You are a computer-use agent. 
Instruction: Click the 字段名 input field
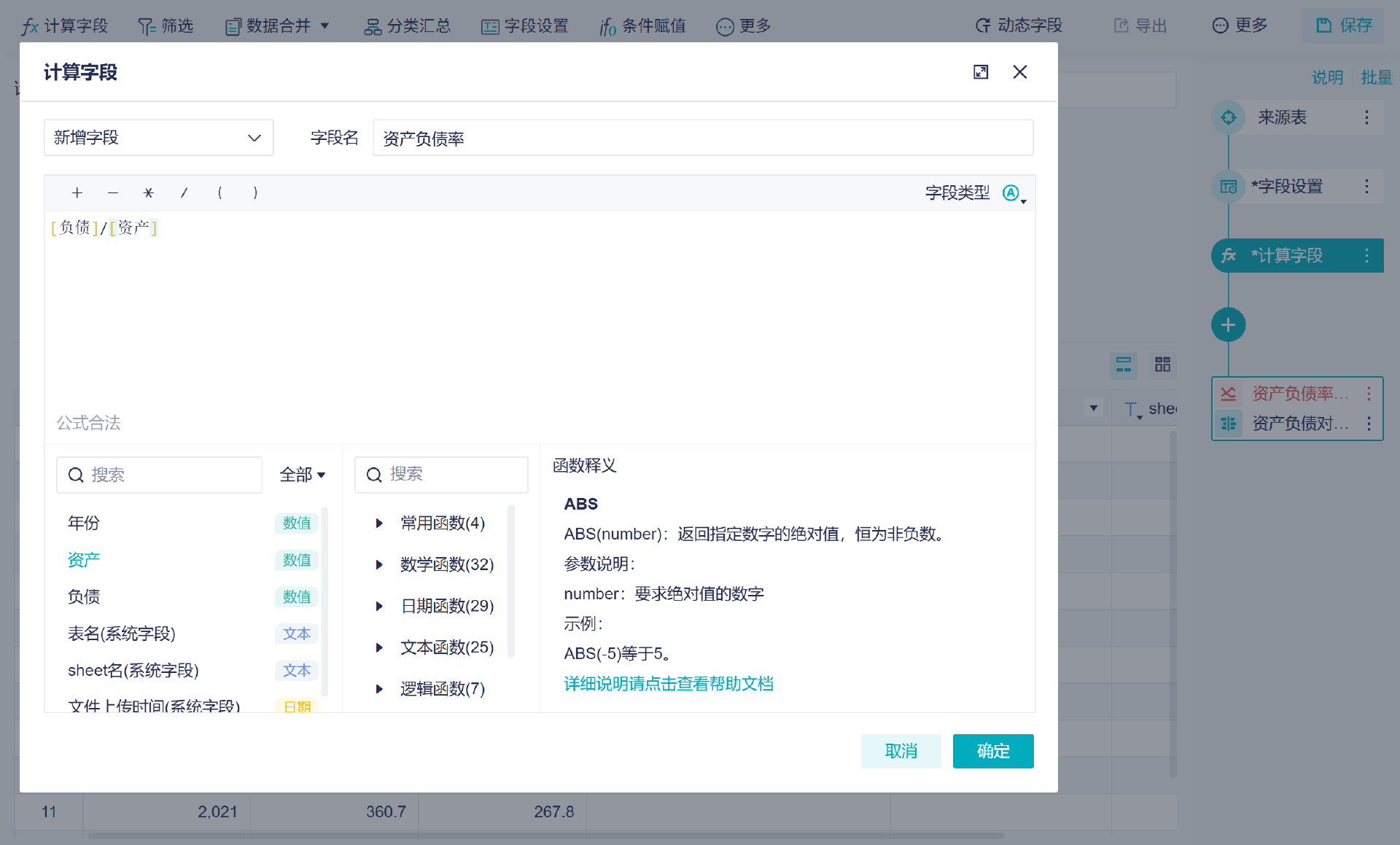702,137
